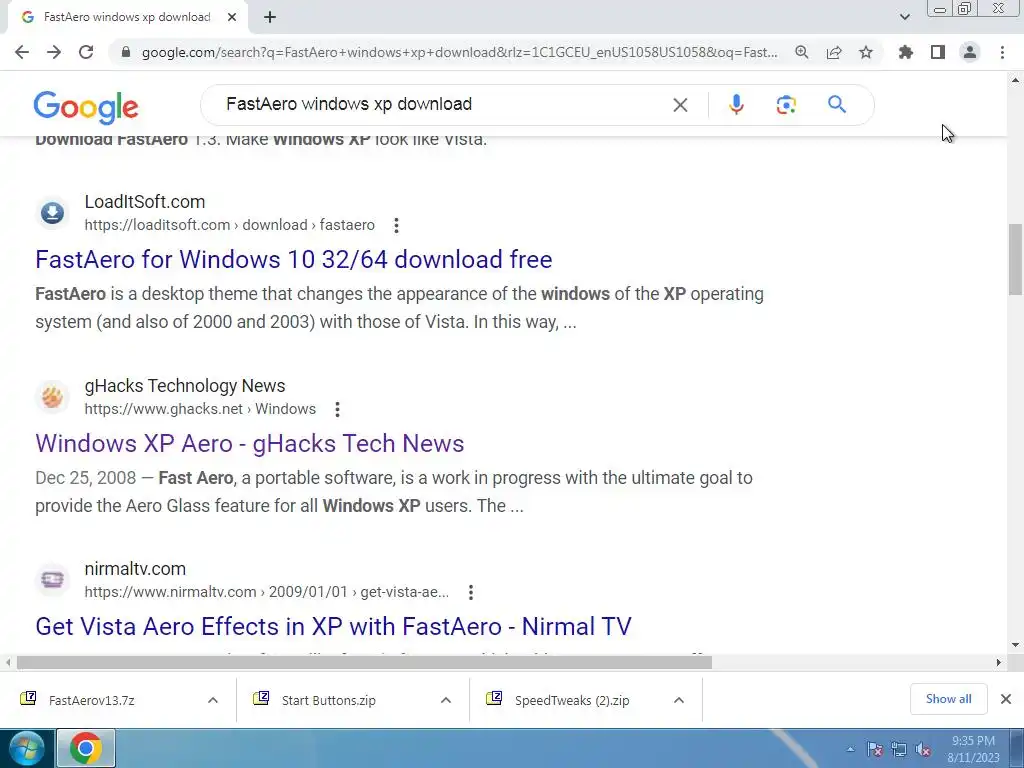The image size is (1024, 768).
Task: Go forward with the forward arrow
Action: click(54, 52)
